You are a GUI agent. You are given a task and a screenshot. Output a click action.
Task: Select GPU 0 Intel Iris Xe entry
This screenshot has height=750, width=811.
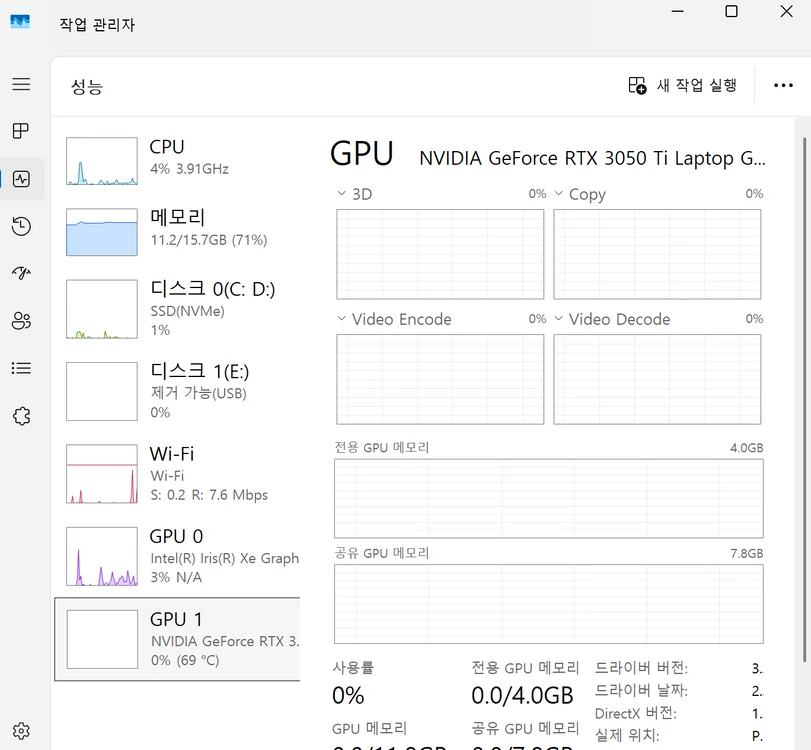[x=177, y=556]
